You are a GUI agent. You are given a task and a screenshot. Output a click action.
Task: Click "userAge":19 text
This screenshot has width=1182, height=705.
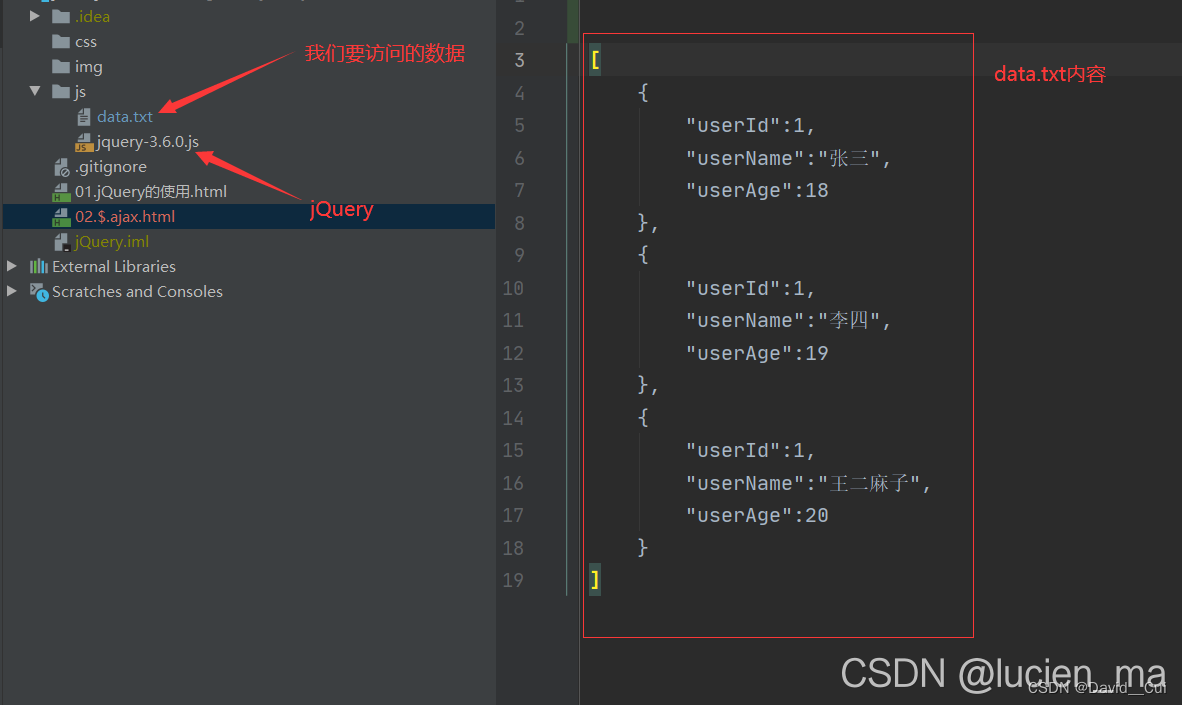coord(757,354)
